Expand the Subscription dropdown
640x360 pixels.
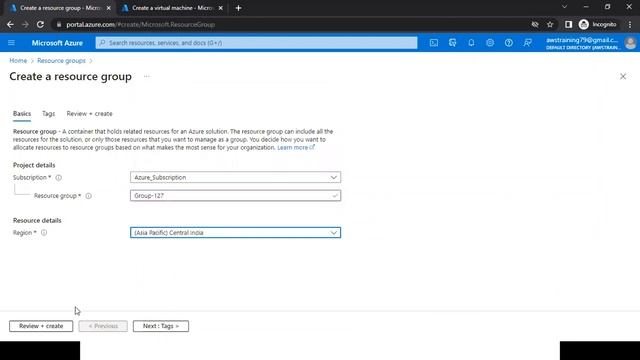tap(236, 177)
